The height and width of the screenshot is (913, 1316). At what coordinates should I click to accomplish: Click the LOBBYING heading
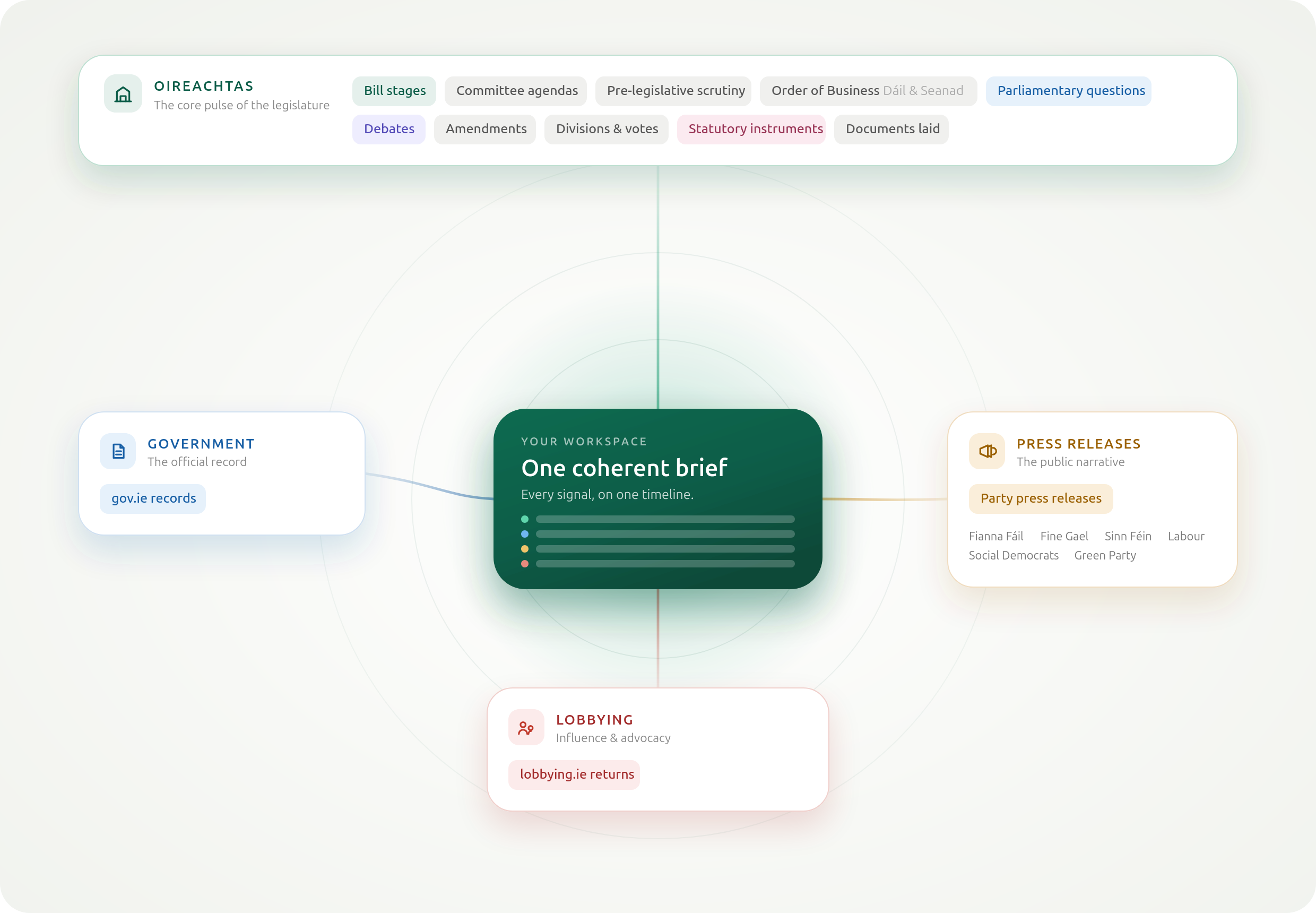click(594, 720)
